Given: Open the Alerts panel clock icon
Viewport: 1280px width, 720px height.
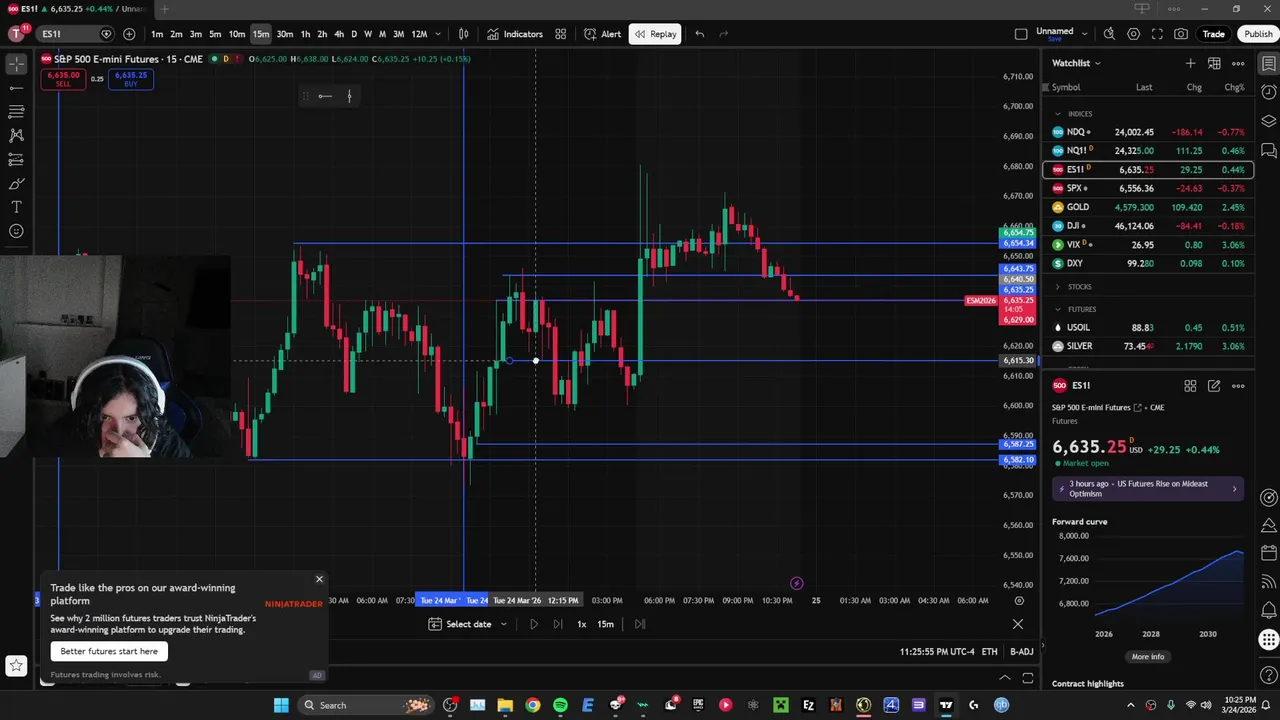Looking at the screenshot, I should (1268, 92).
